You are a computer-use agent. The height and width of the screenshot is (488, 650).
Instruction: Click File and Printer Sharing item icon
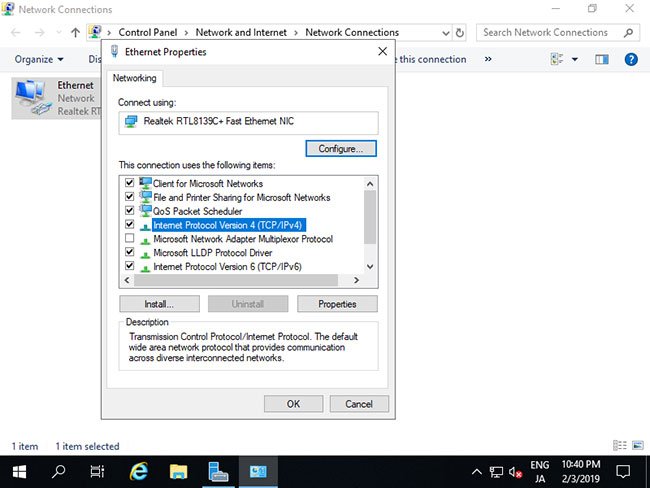[145, 197]
